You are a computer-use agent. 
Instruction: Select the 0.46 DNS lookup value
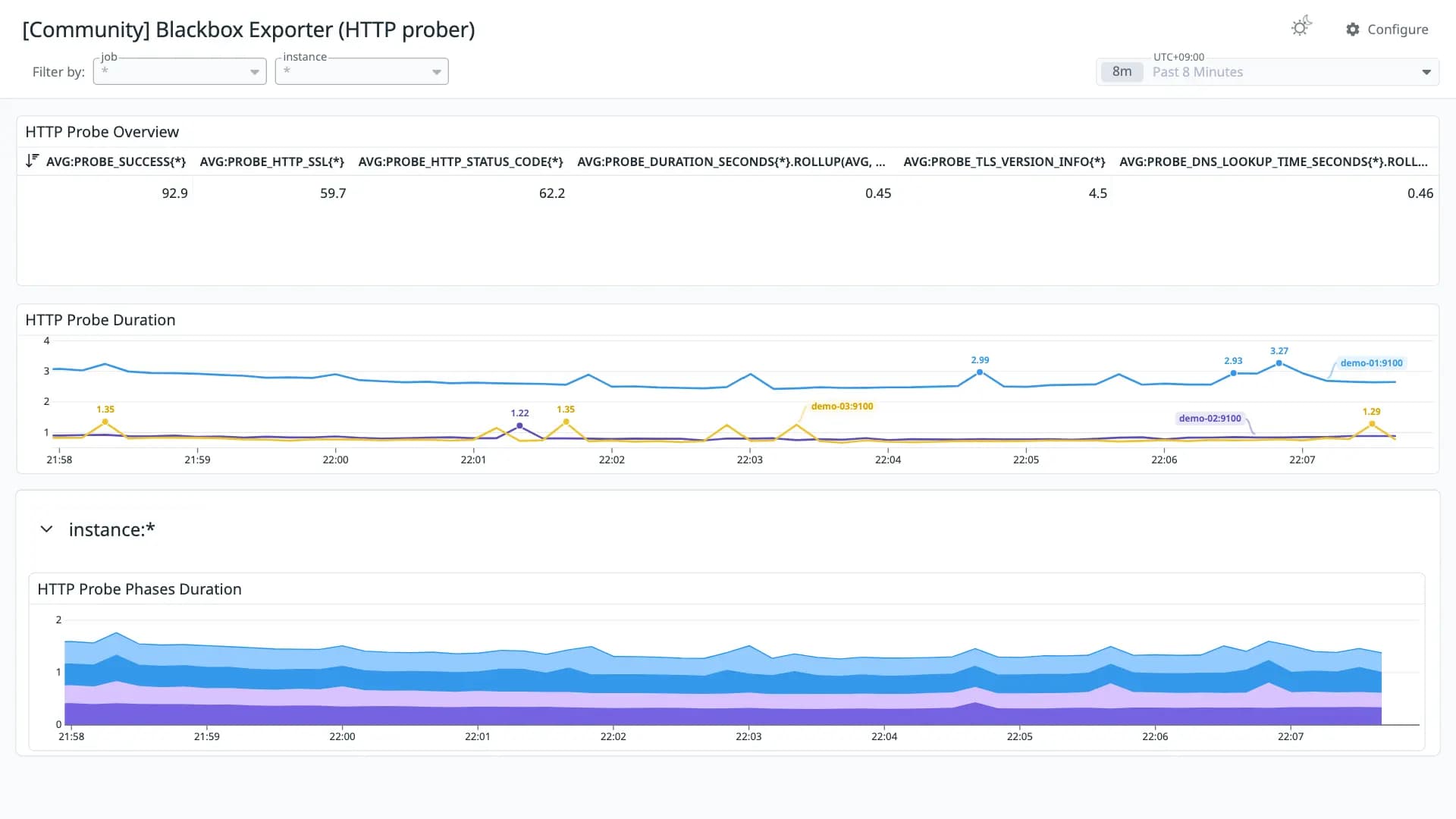pyautogui.click(x=1420, y=193)
